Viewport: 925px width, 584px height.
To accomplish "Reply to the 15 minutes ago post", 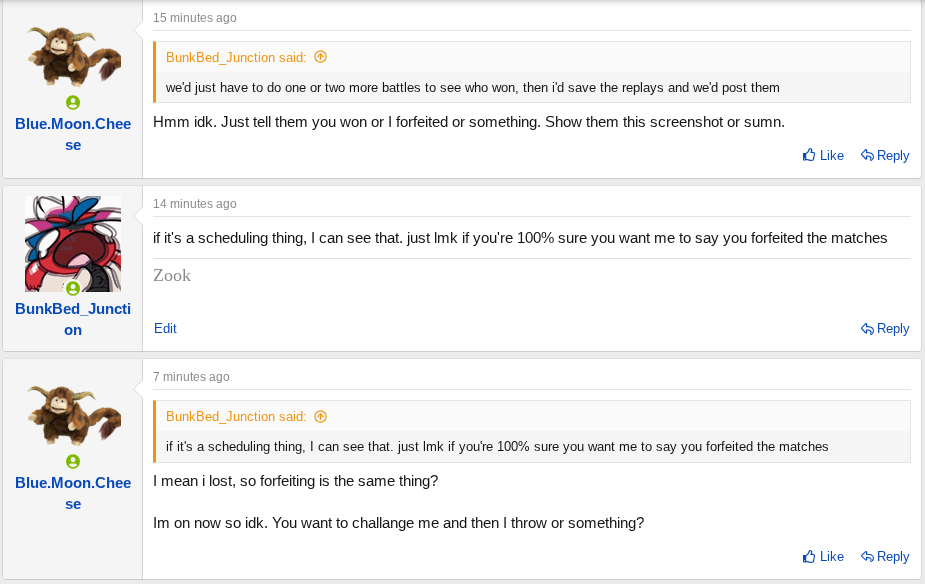I will coord(885,155).
